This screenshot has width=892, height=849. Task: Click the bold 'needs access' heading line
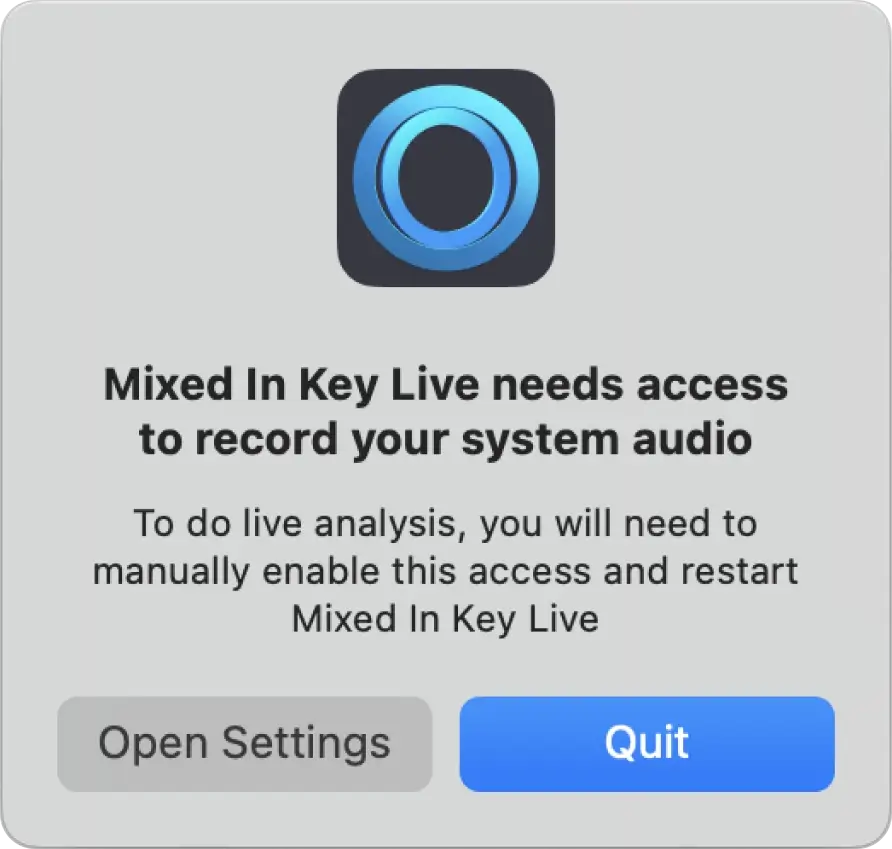[446, 385]
